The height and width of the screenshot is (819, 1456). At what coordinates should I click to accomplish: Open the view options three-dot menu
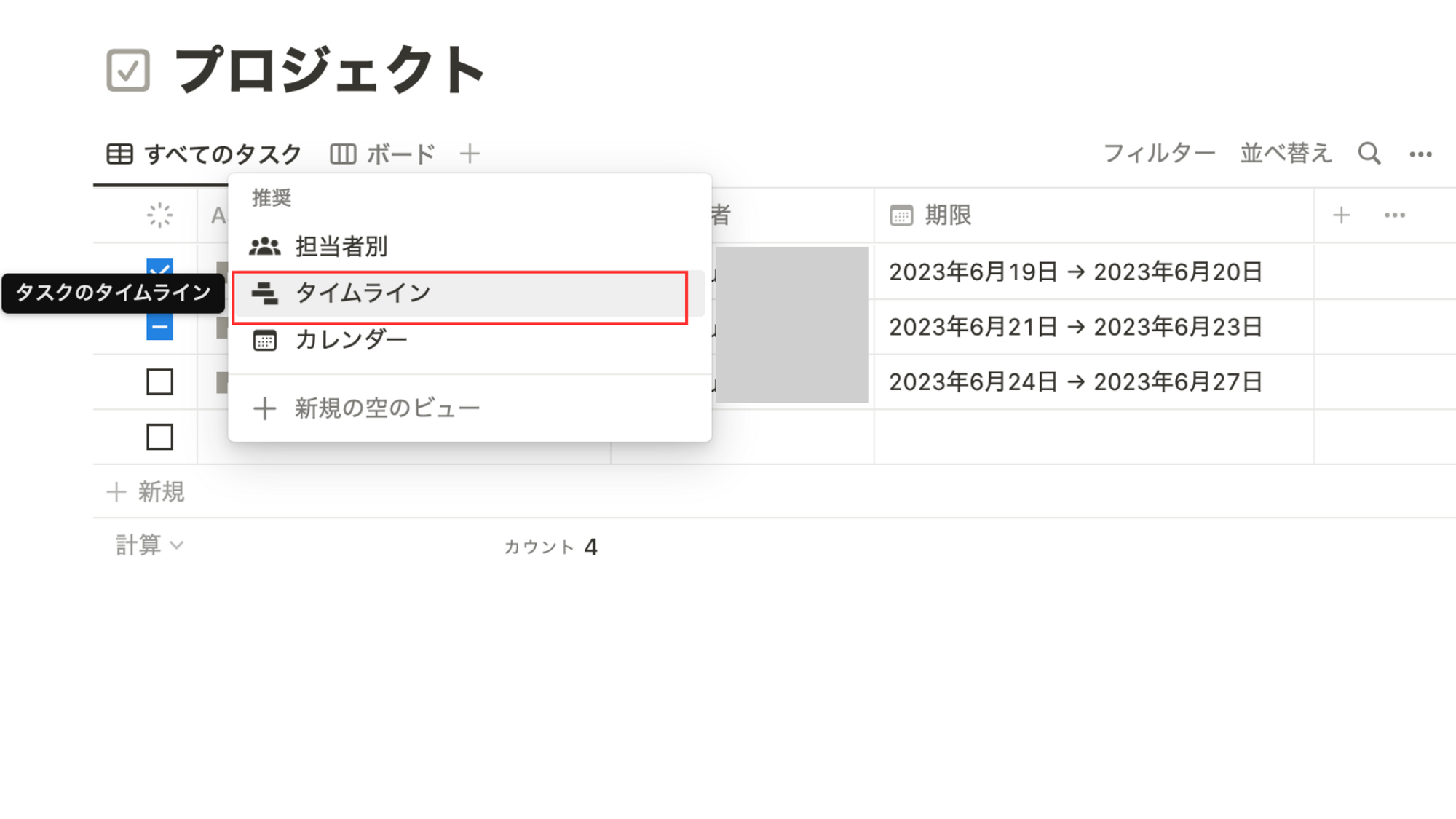point(1420,154)
